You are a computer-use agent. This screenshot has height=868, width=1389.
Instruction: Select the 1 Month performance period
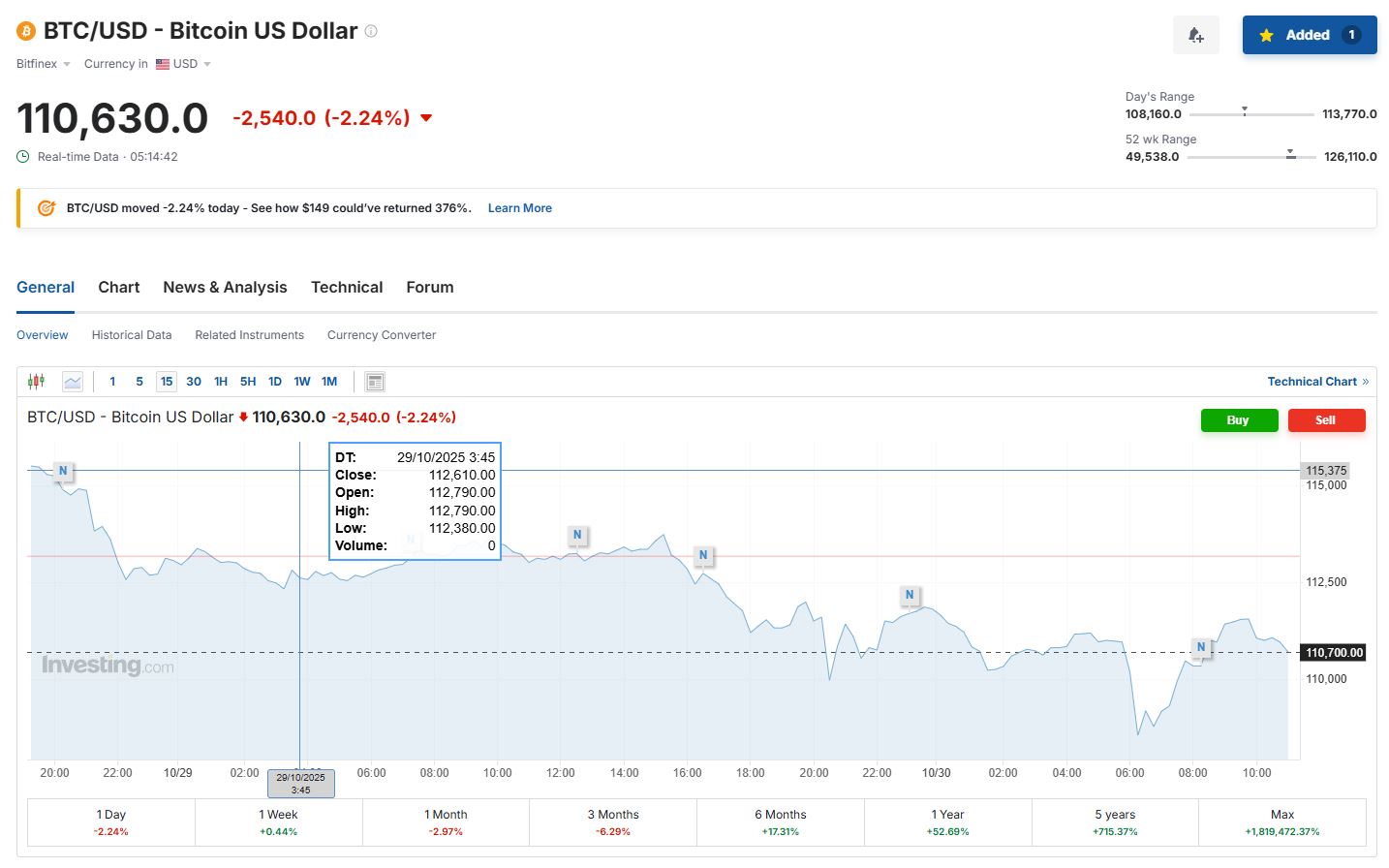click(x=446, y=822)
